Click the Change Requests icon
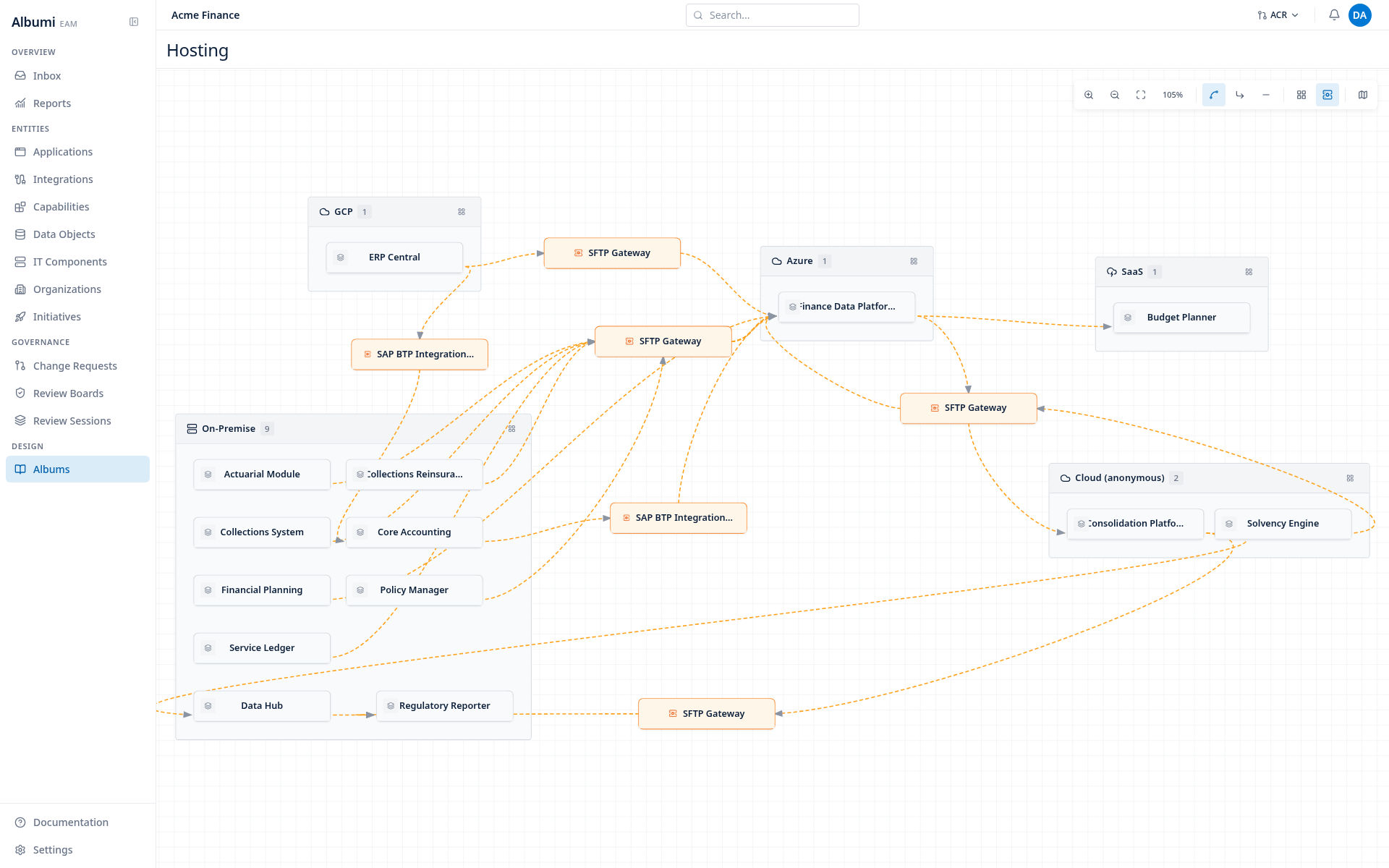This screenshot has width=1389, height=868. (20, 366)
